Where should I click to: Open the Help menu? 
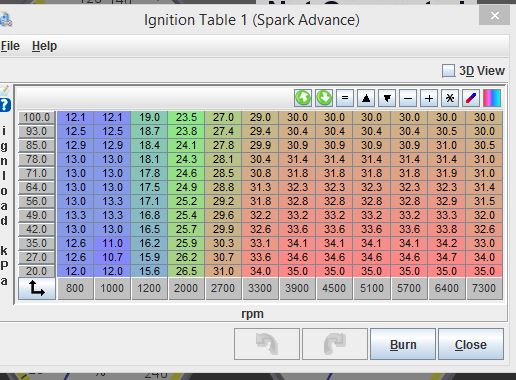(x=44, y=46)
